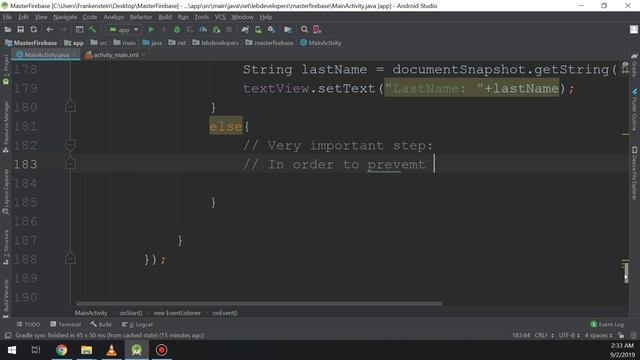Open Task View on the taskbar
The width and height of the screenshot is (640, 360).
[x=36, y=350]
